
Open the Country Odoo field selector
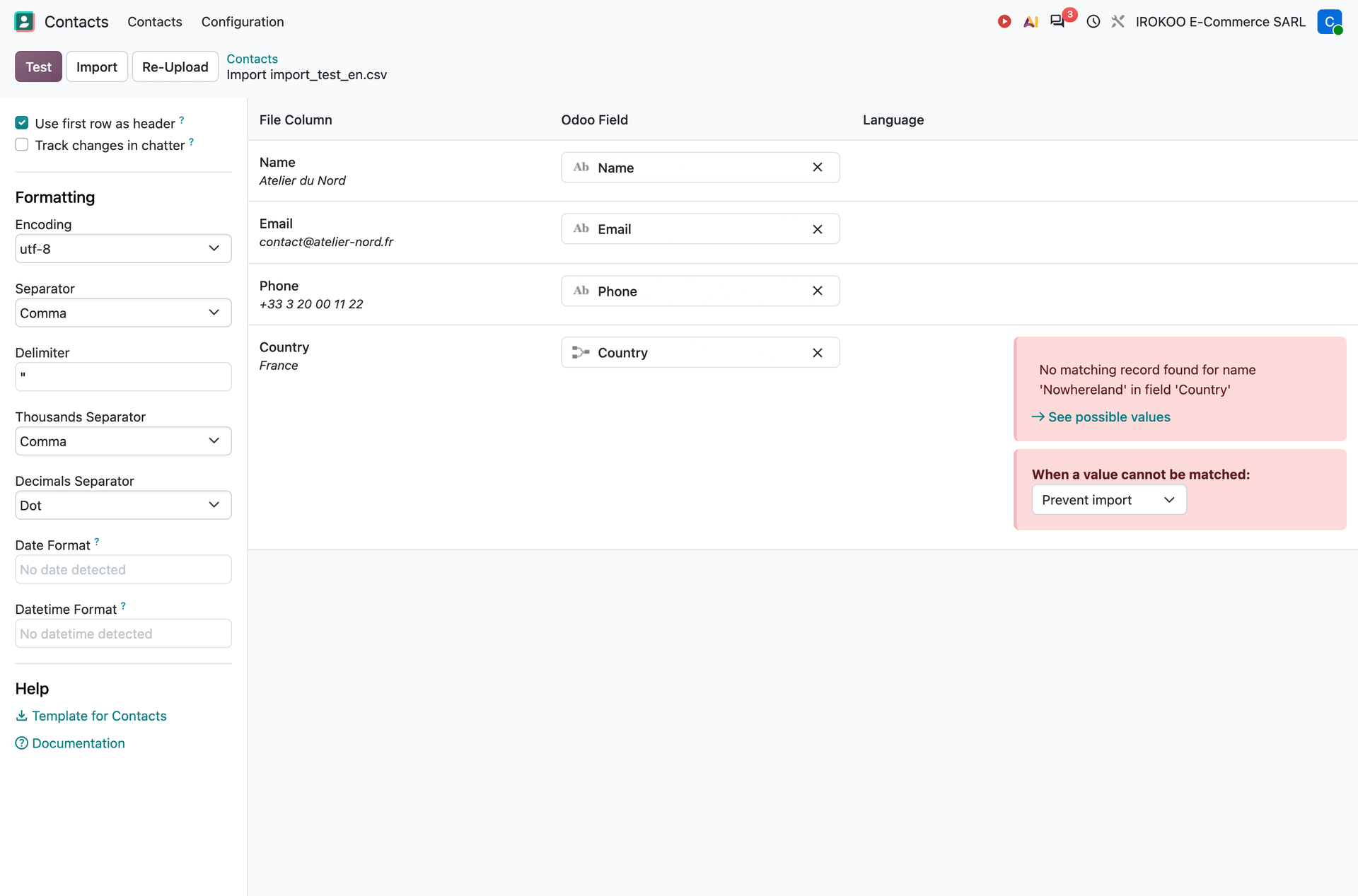coord(700,352)
